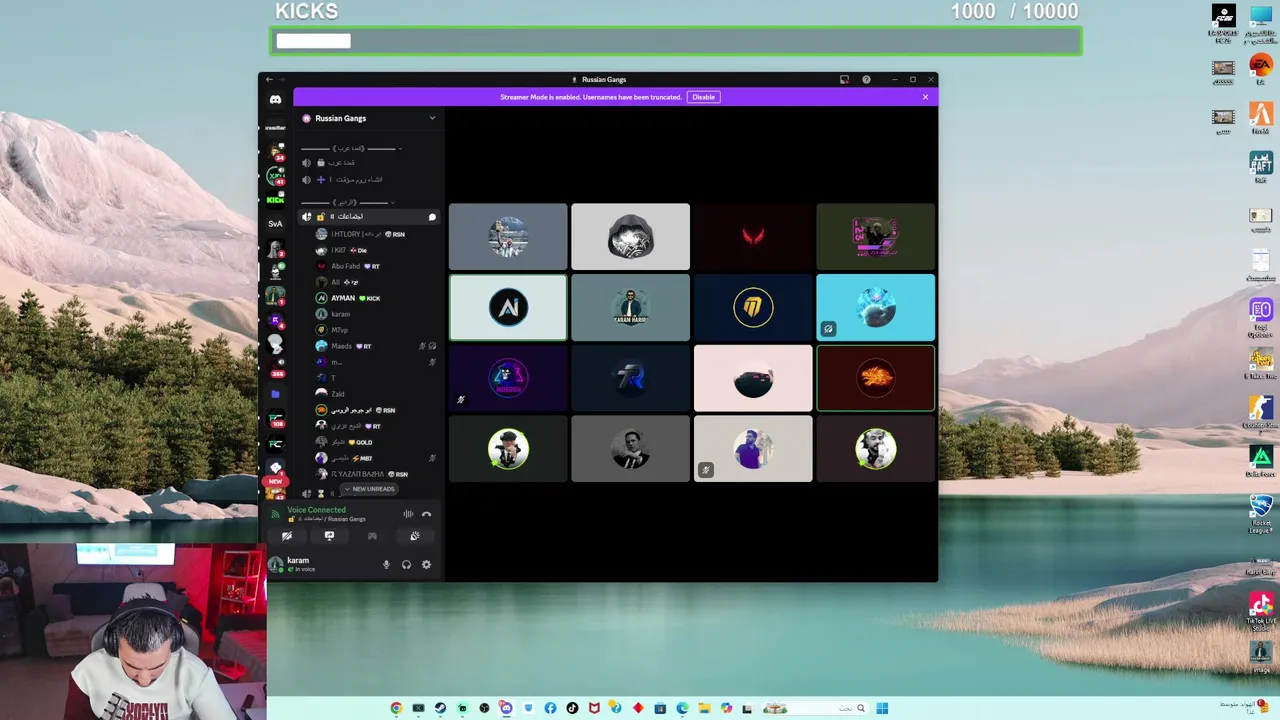Image resolution: width=1280 pixels, height=720 pixels.
Task: Open Facebook from the taskbar
Action: coord(550,708)
